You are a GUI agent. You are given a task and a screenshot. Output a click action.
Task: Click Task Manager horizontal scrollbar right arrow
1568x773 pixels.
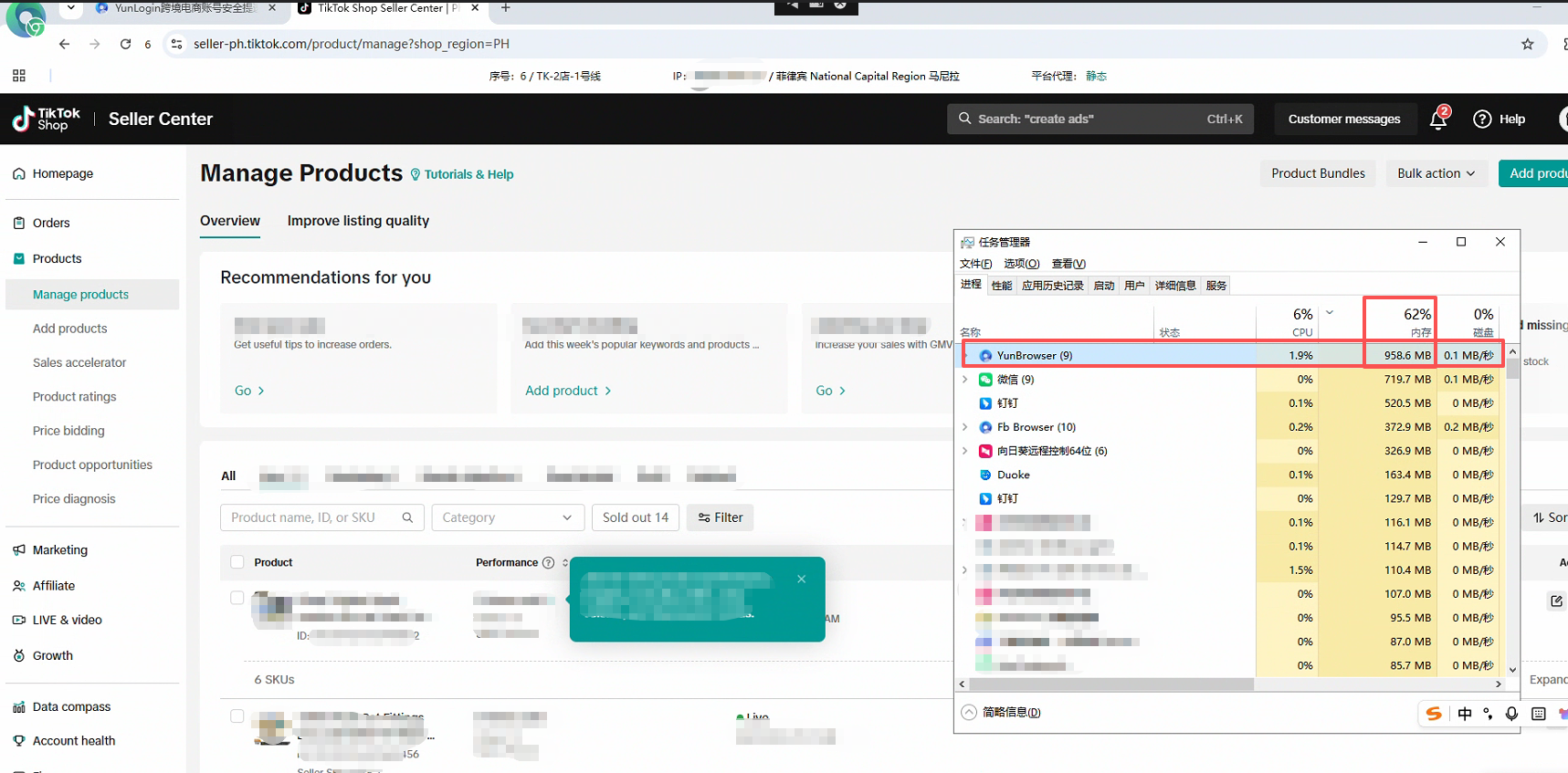click(1498, 684)
